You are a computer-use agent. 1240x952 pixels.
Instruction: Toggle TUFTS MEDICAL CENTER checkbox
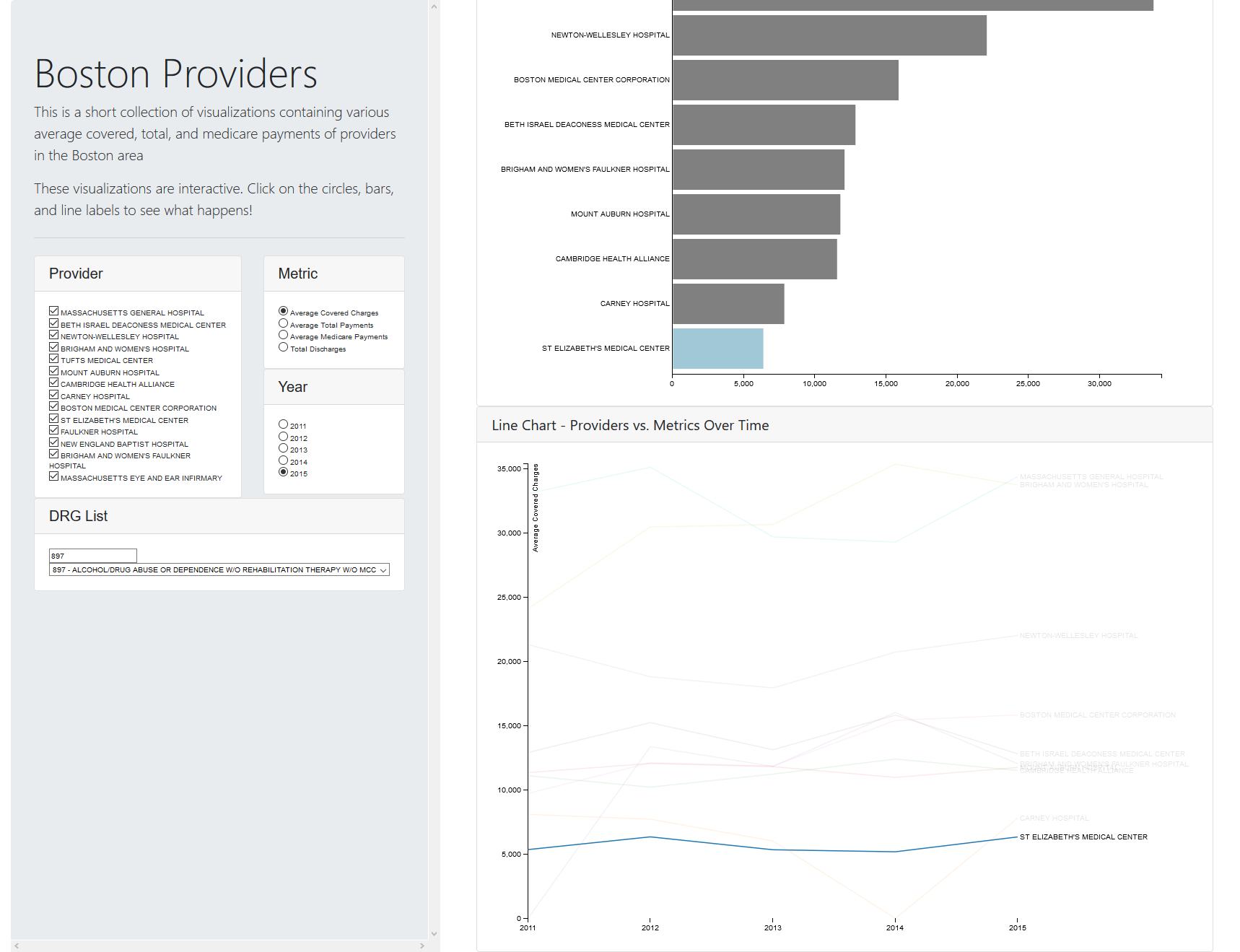click(x=53, y=359)
